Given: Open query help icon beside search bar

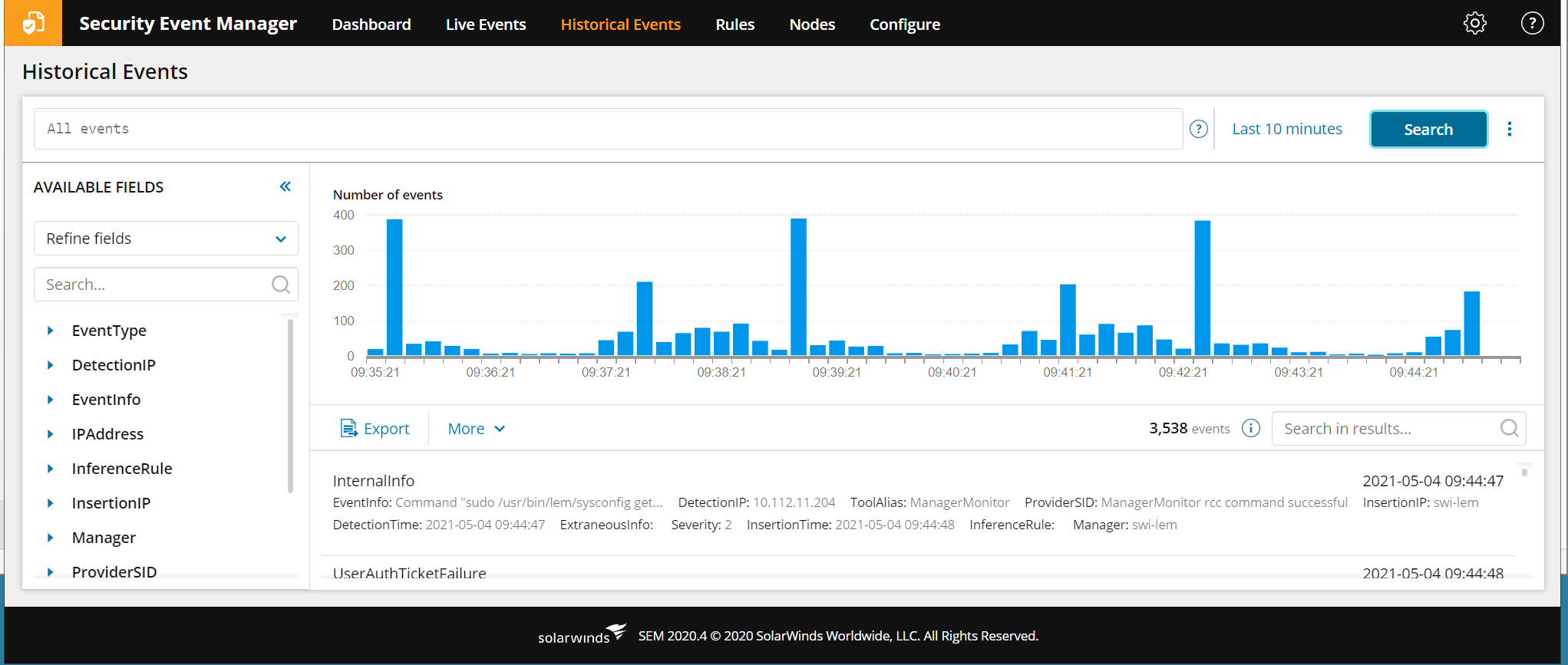Looking at the screenshot, I should [x=1198, y=129].
